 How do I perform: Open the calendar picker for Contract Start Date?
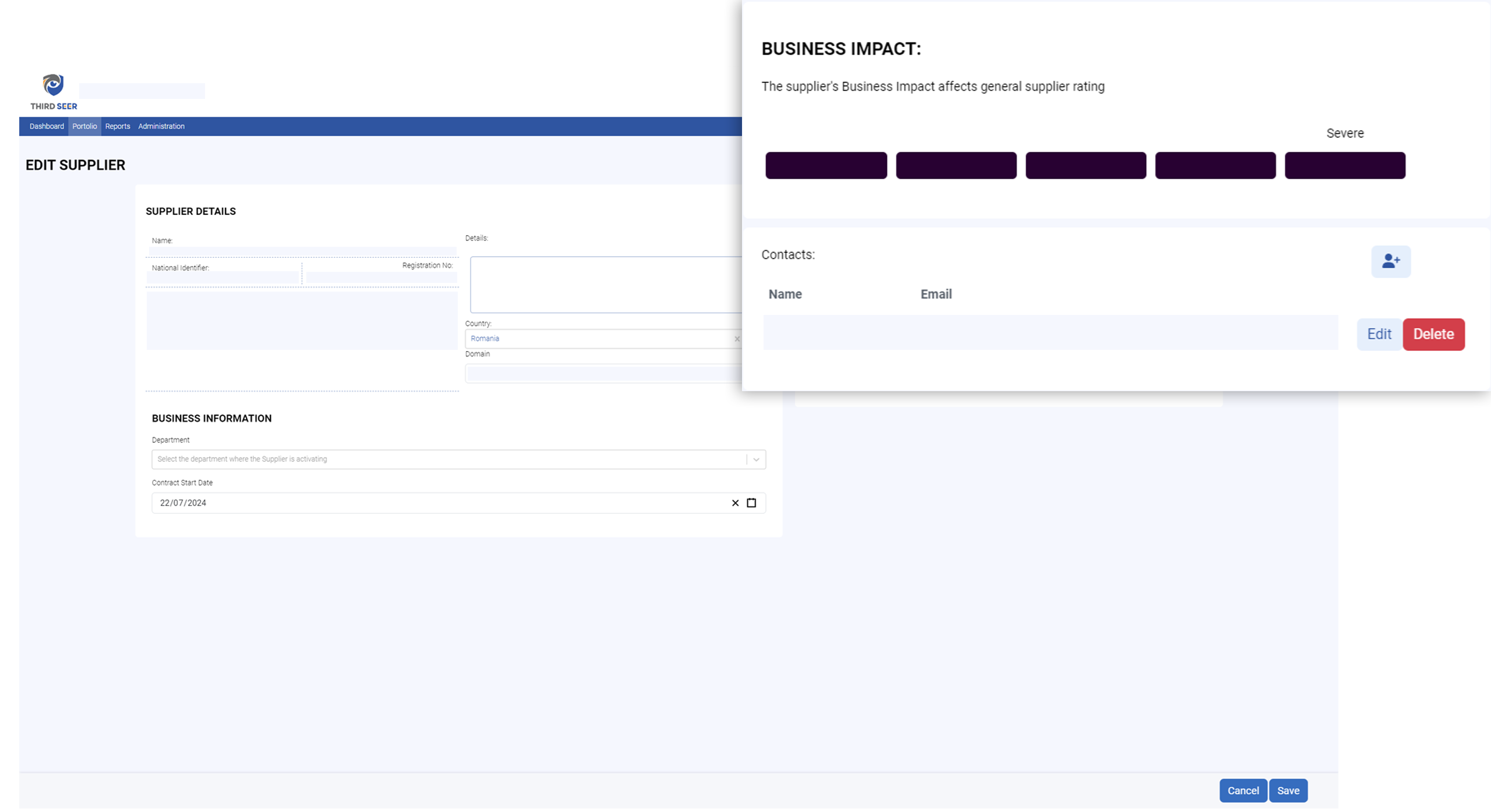751,503
